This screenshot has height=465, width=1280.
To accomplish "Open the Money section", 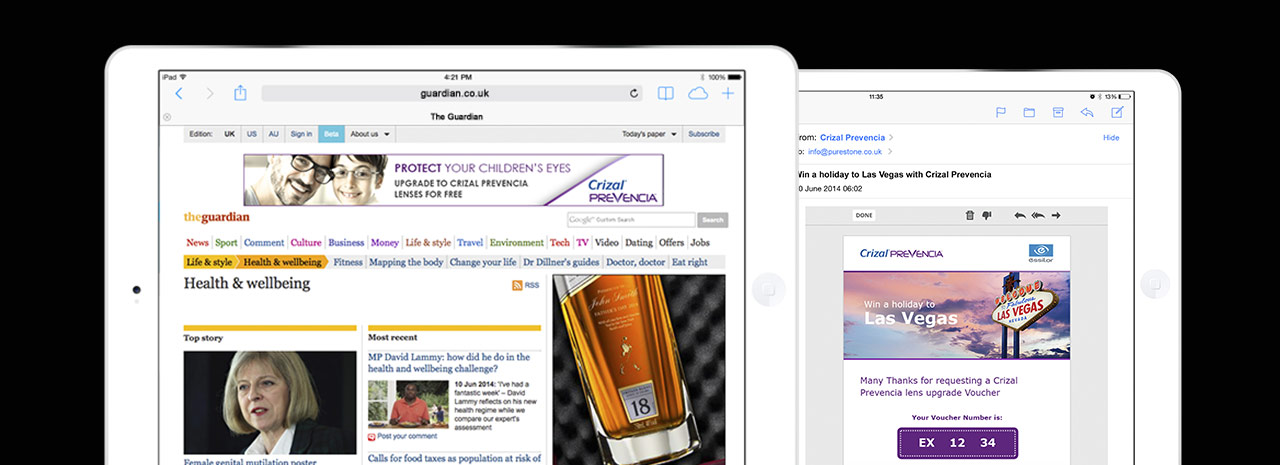I will [385, 243].
